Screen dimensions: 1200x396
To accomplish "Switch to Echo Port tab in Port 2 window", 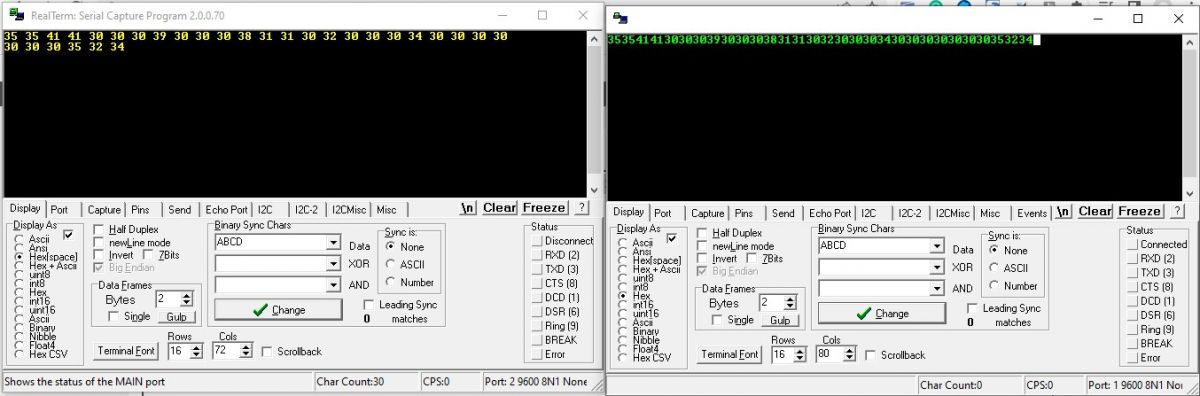I will pyautogui.click(x=226, y=209).
